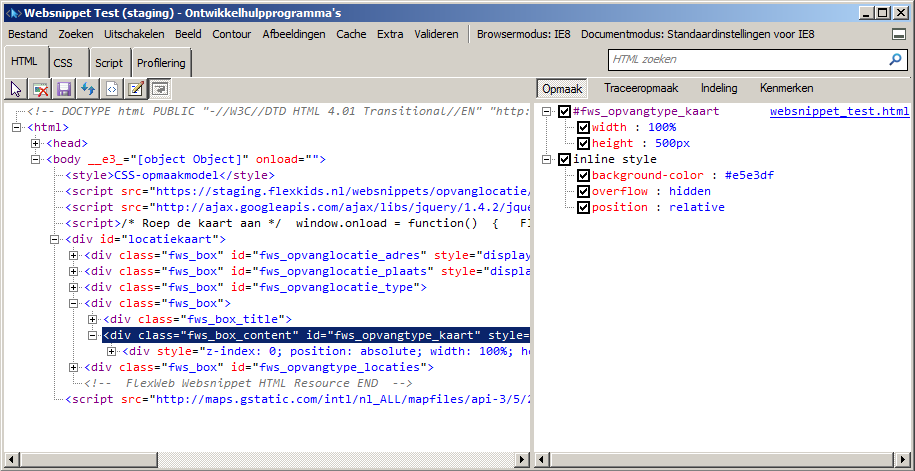This screenshot has width=915, height=471.
Task: Uncheck the width : 100% style property
Action: 583,127
